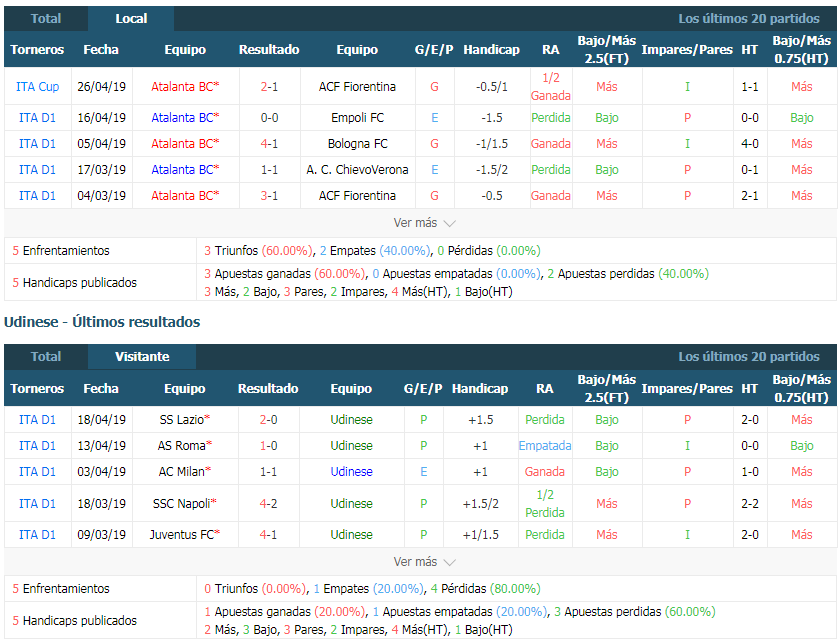Click the 1-1 result in the AC Milan row
839x640 pixels.
tap(269, 471)
